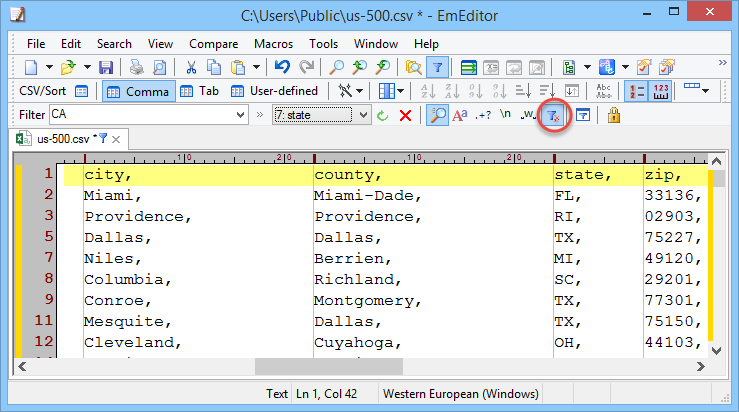
Task: Click the green Wrap by Window icon
Action: [468, 67]
